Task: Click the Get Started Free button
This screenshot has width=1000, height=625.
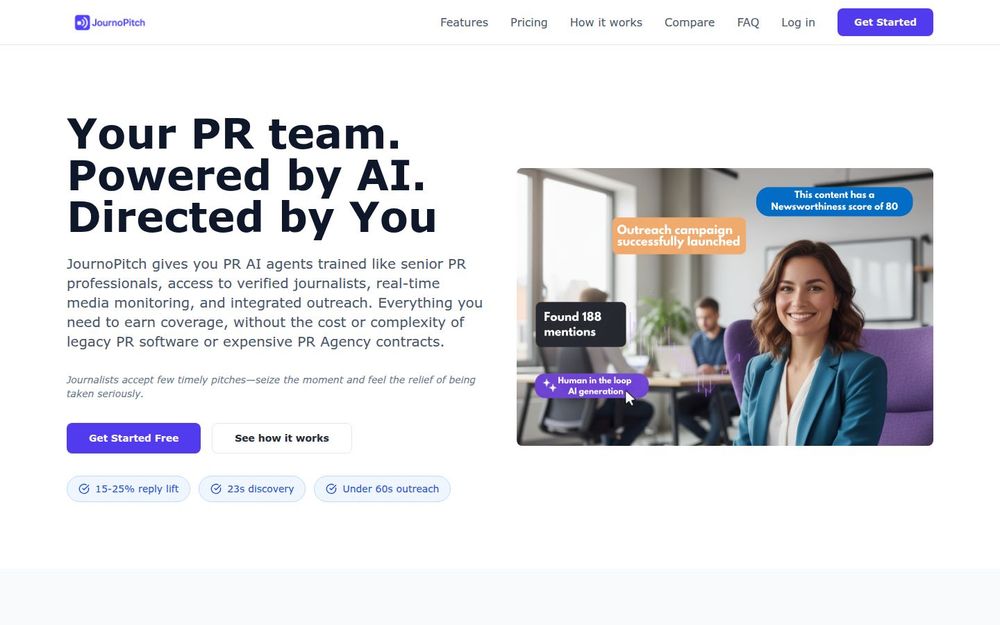Action: click(133, 438)
